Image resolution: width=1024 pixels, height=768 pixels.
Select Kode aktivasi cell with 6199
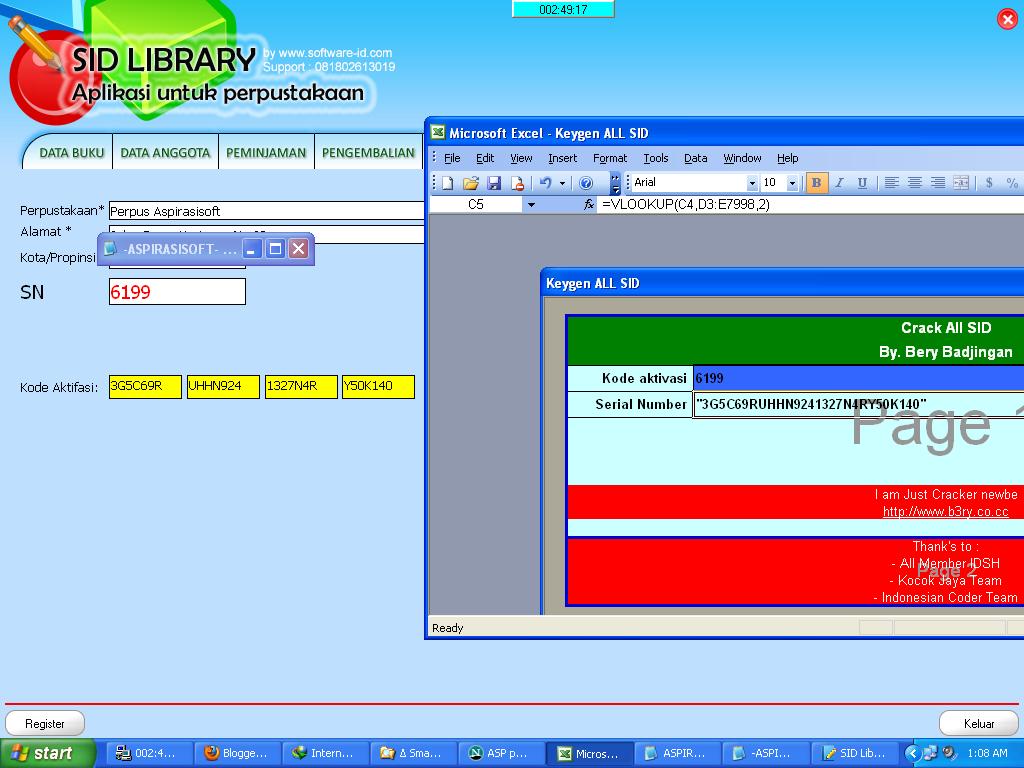point(858,378)
